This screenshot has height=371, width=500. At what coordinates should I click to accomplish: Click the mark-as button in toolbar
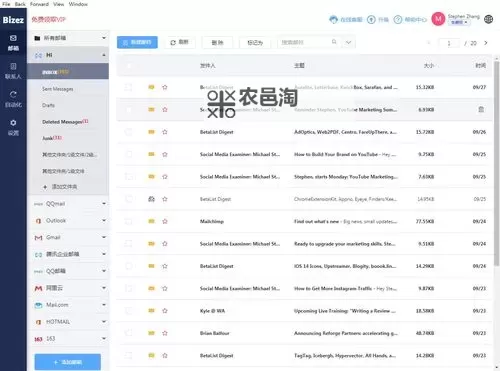(x=255, y=42)
